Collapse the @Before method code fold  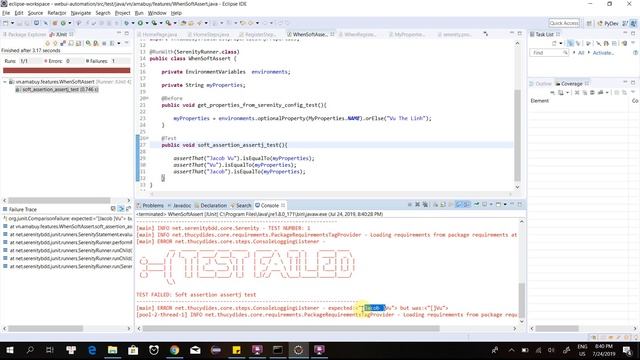[147, 98]
